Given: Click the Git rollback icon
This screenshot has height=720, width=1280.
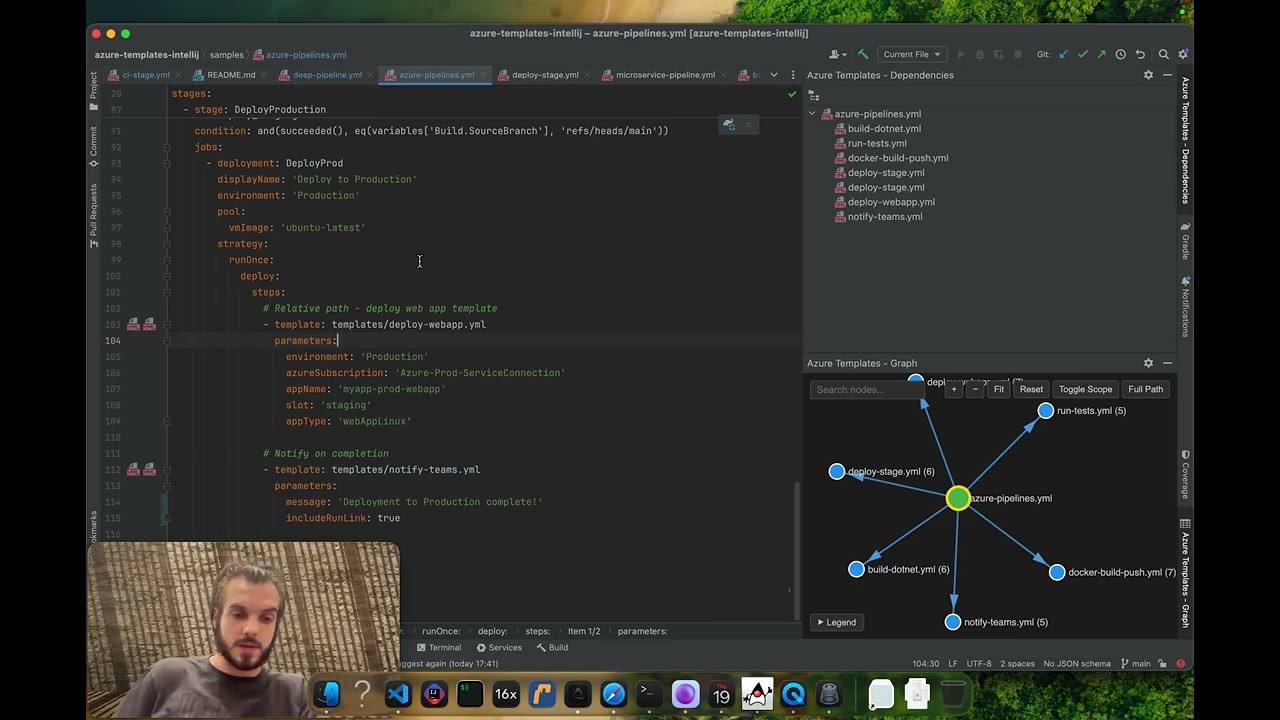Looking at the screenshot, I should pos(1140,54).
